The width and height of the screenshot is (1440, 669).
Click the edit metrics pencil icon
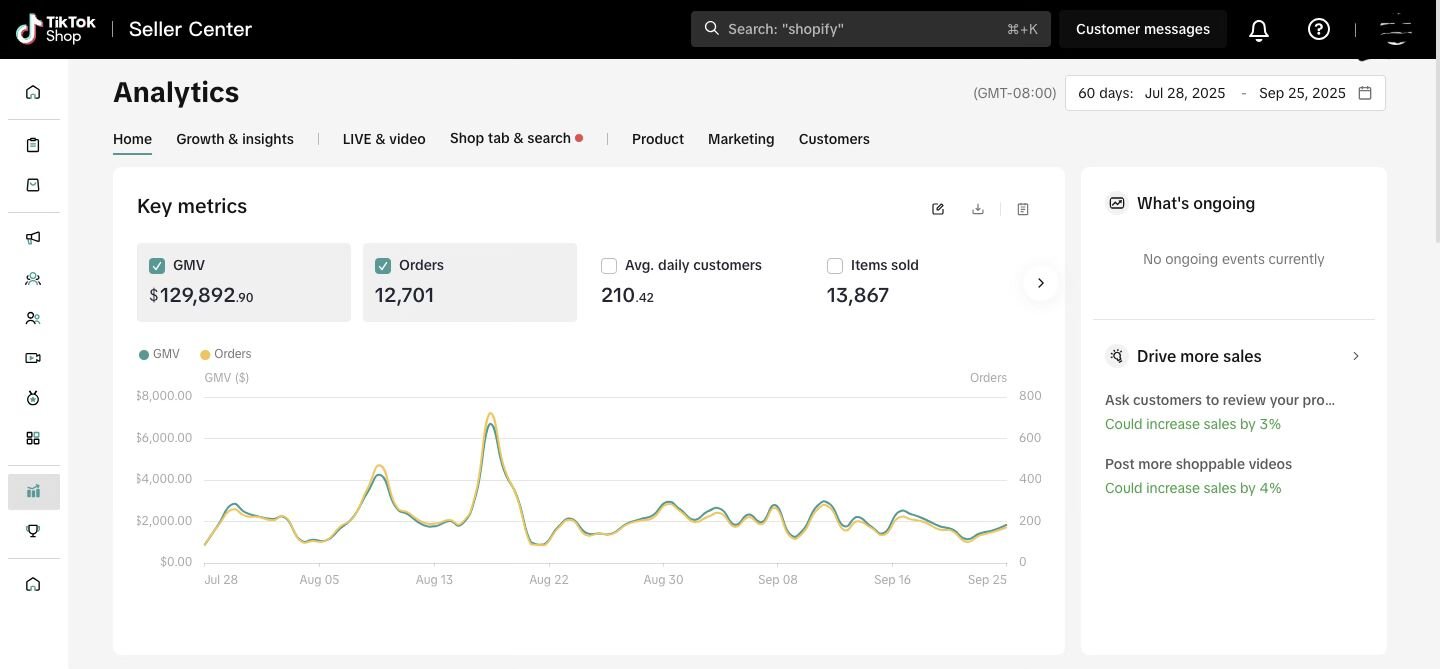click(x=937, y=209)
